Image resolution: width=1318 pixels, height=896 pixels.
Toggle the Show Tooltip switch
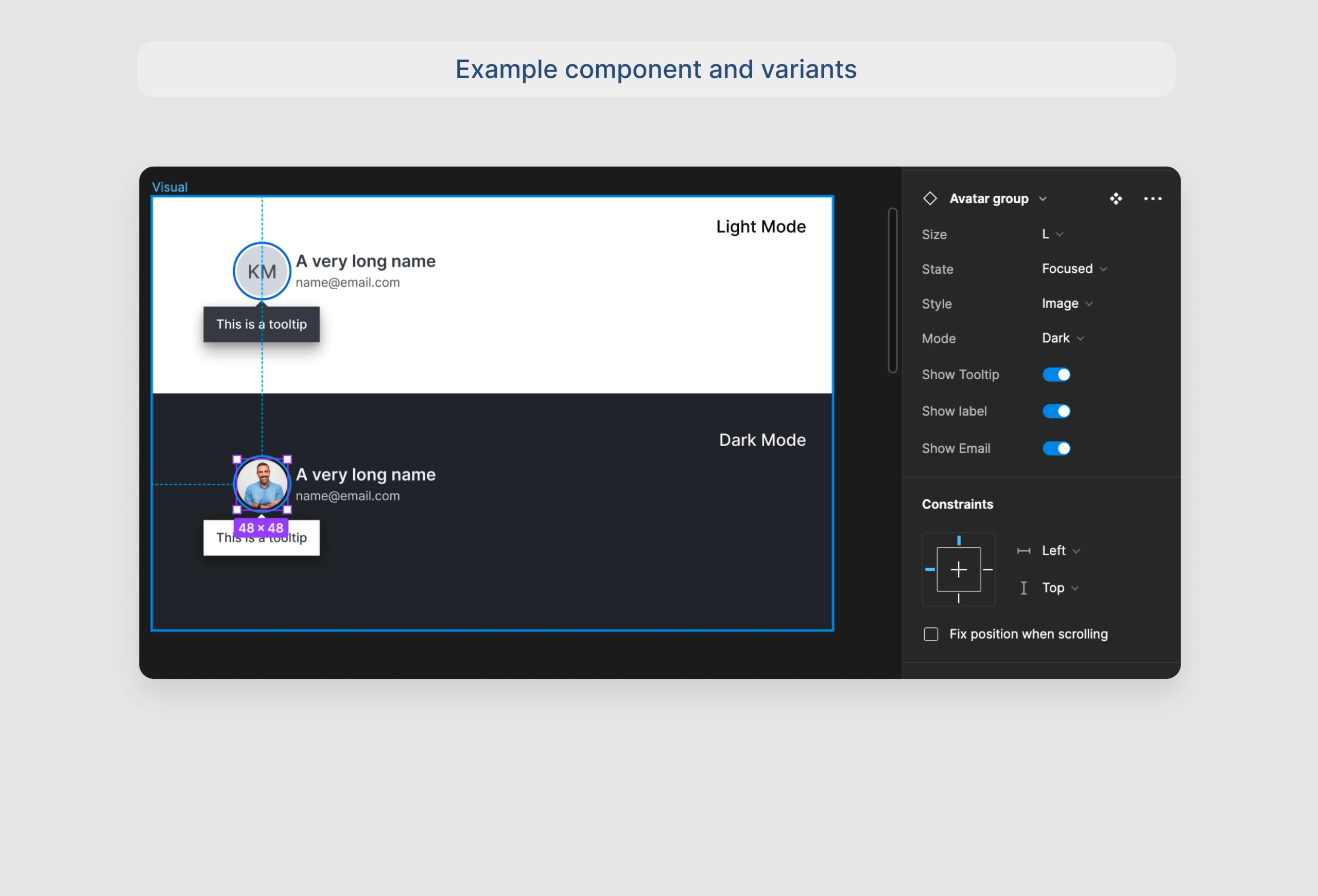[1056, 375]
